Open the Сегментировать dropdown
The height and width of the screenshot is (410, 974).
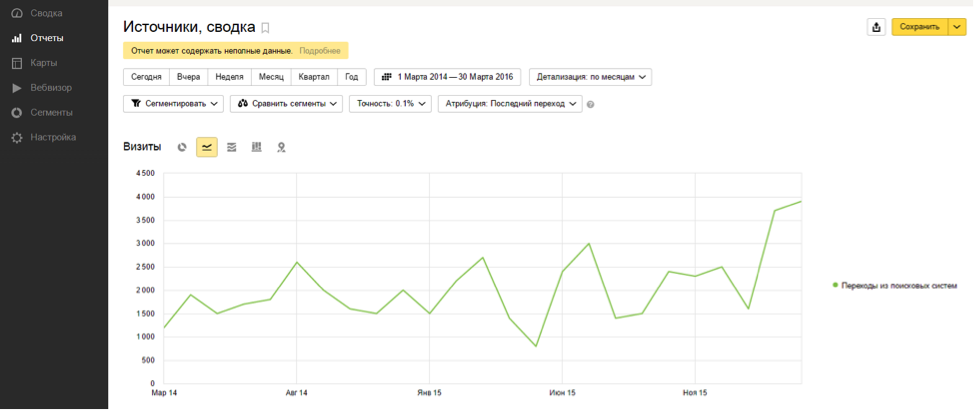(x=173, y=104)
